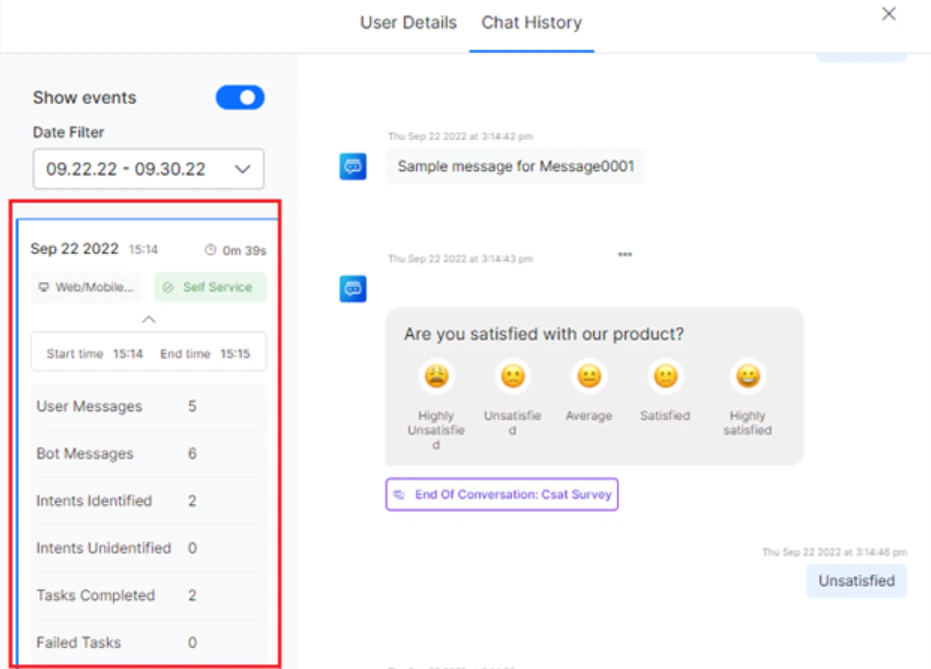931x669 pixels.
Task: Click the icon inside Csat Survey event button
Action: point(400,494)
